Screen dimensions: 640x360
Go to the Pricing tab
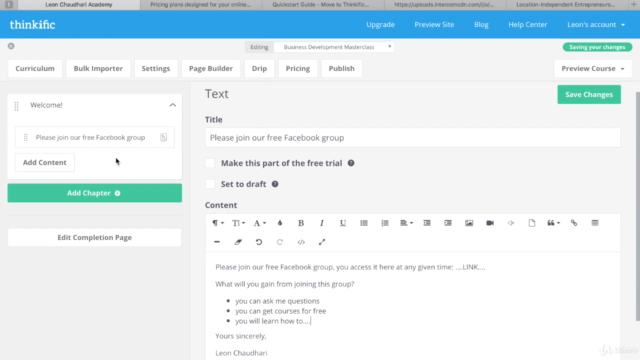coord(298,69)
